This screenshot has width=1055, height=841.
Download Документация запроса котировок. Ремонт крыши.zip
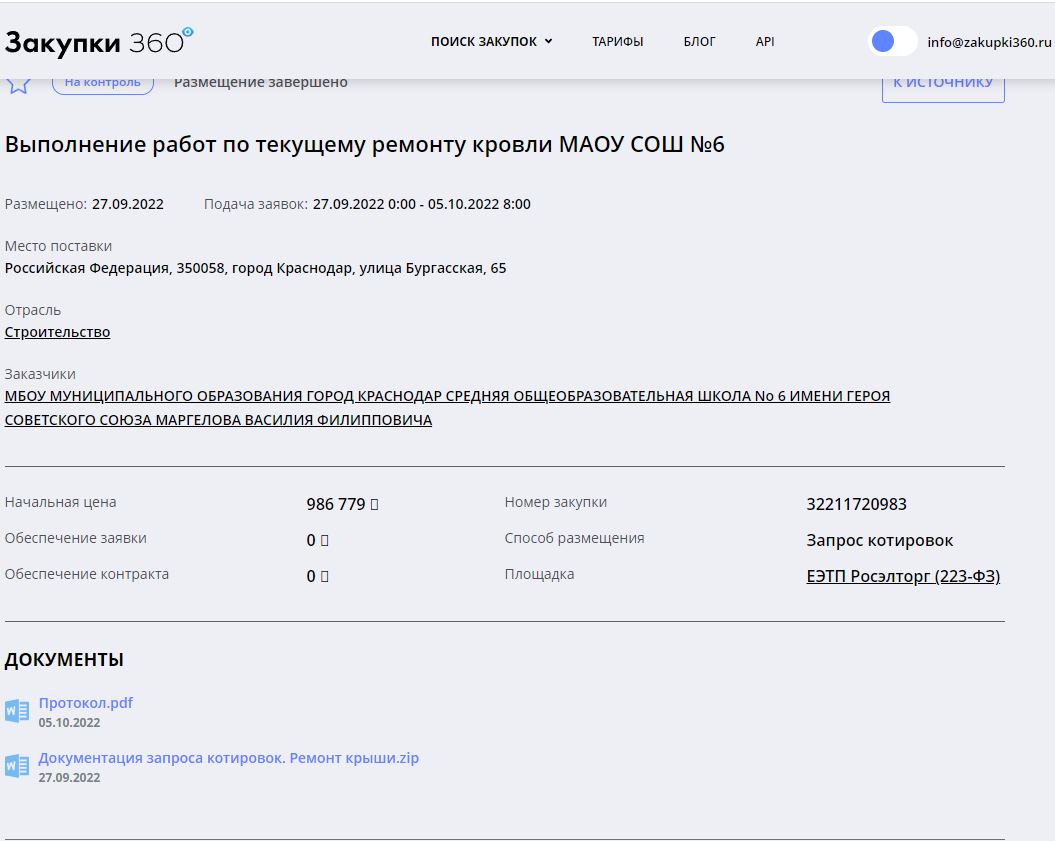228,758
